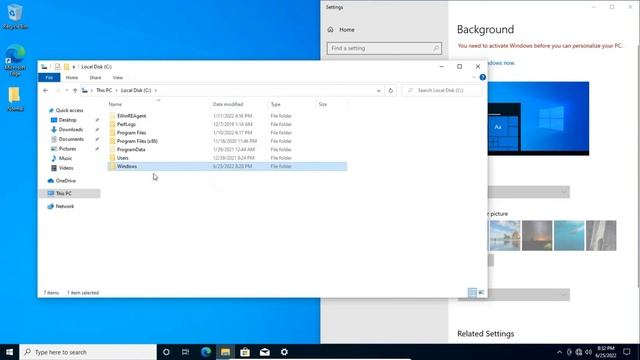Open the Recycle Bin desktop icon
This screenshot has height=360, width=640.
pos(15,17)
